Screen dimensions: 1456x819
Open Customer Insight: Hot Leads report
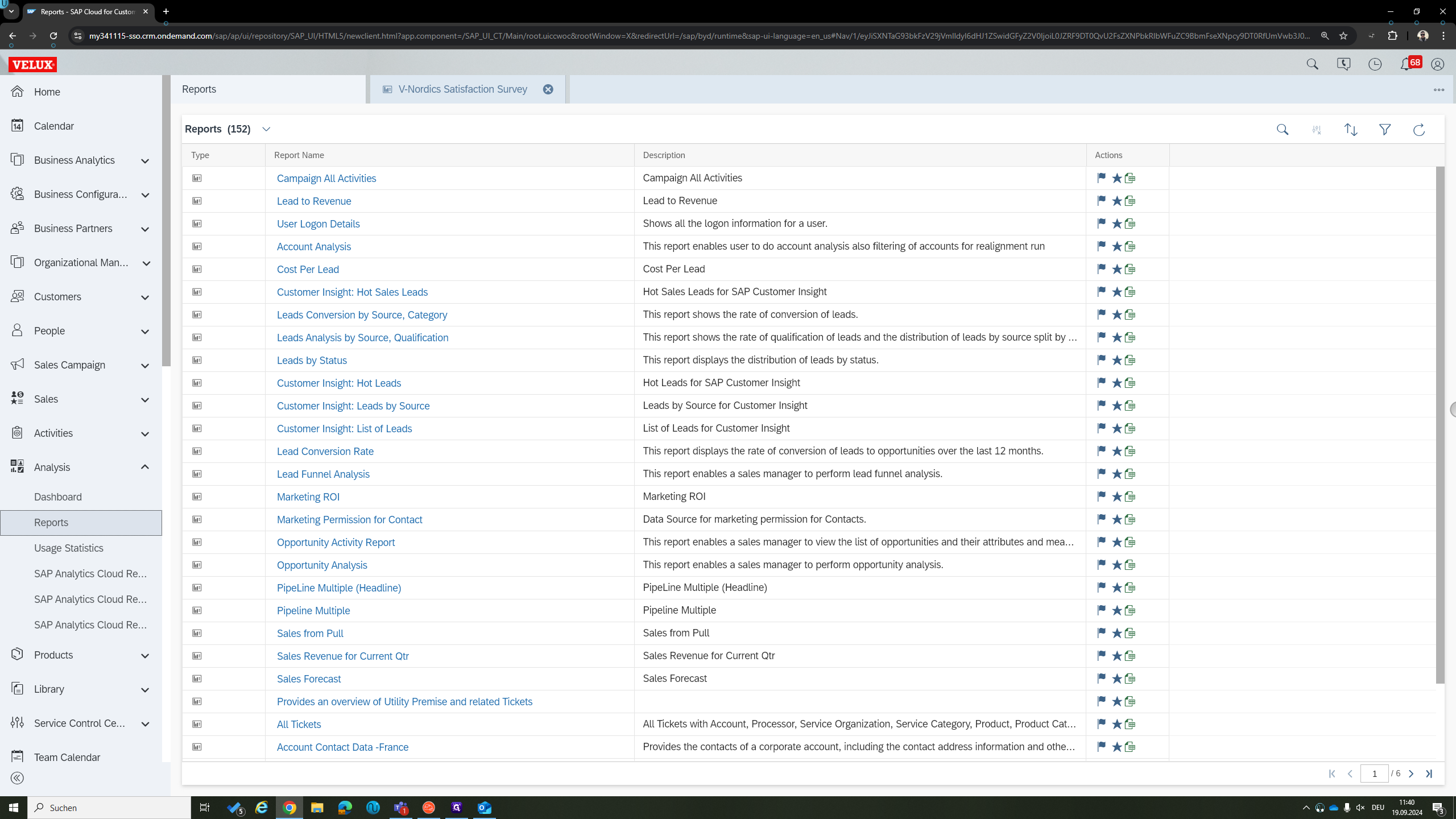click(339, 383)
